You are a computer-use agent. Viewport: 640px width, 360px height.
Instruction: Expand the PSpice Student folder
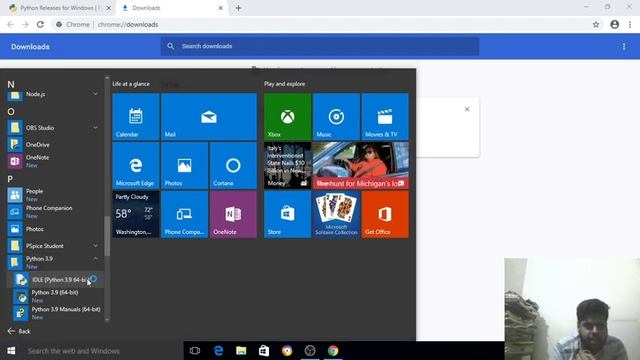(x=95, y=246)
